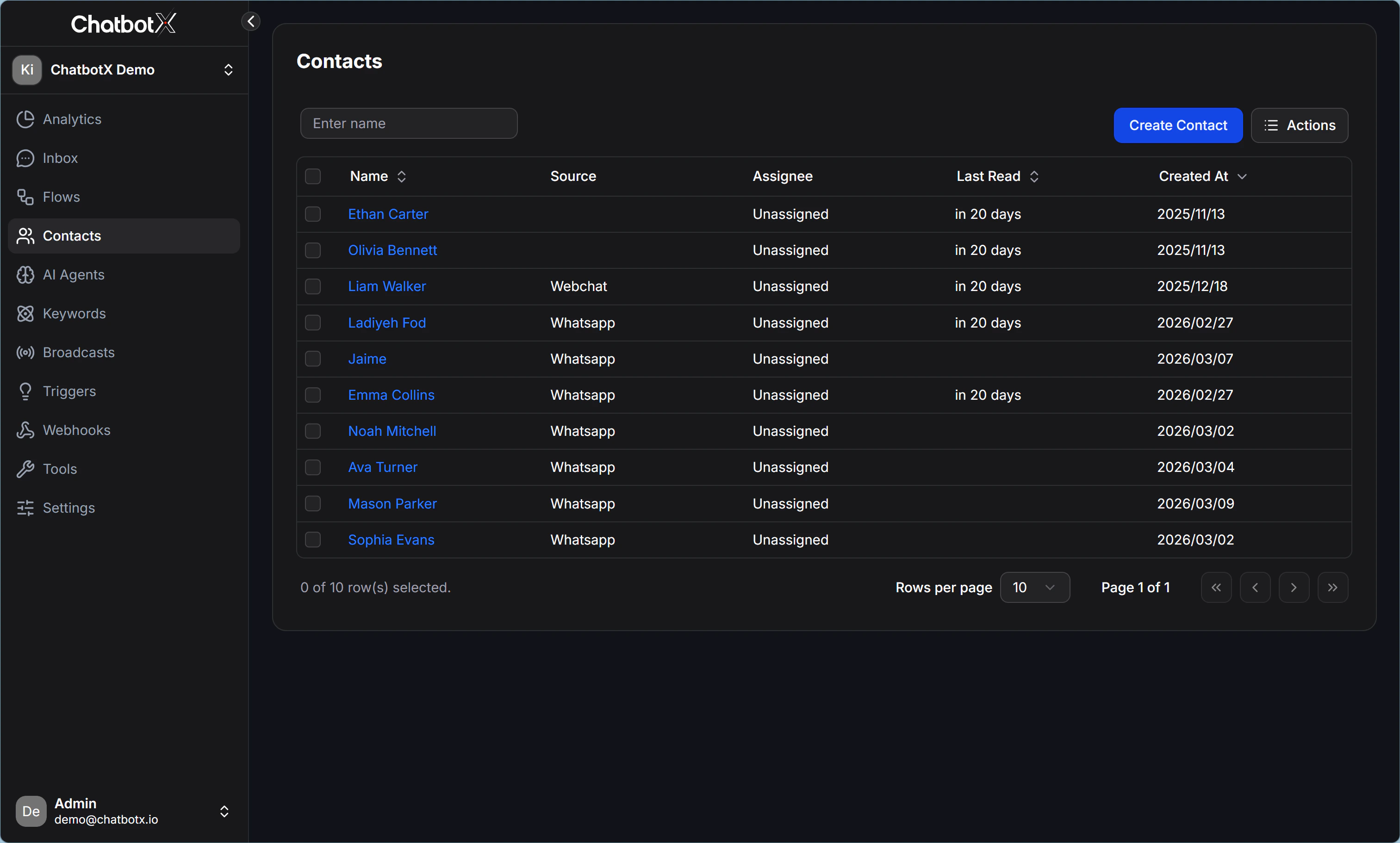The image size is (1400, 843).
Task: Click the Tools wrench icon
Action: click(x=25, y=469)
